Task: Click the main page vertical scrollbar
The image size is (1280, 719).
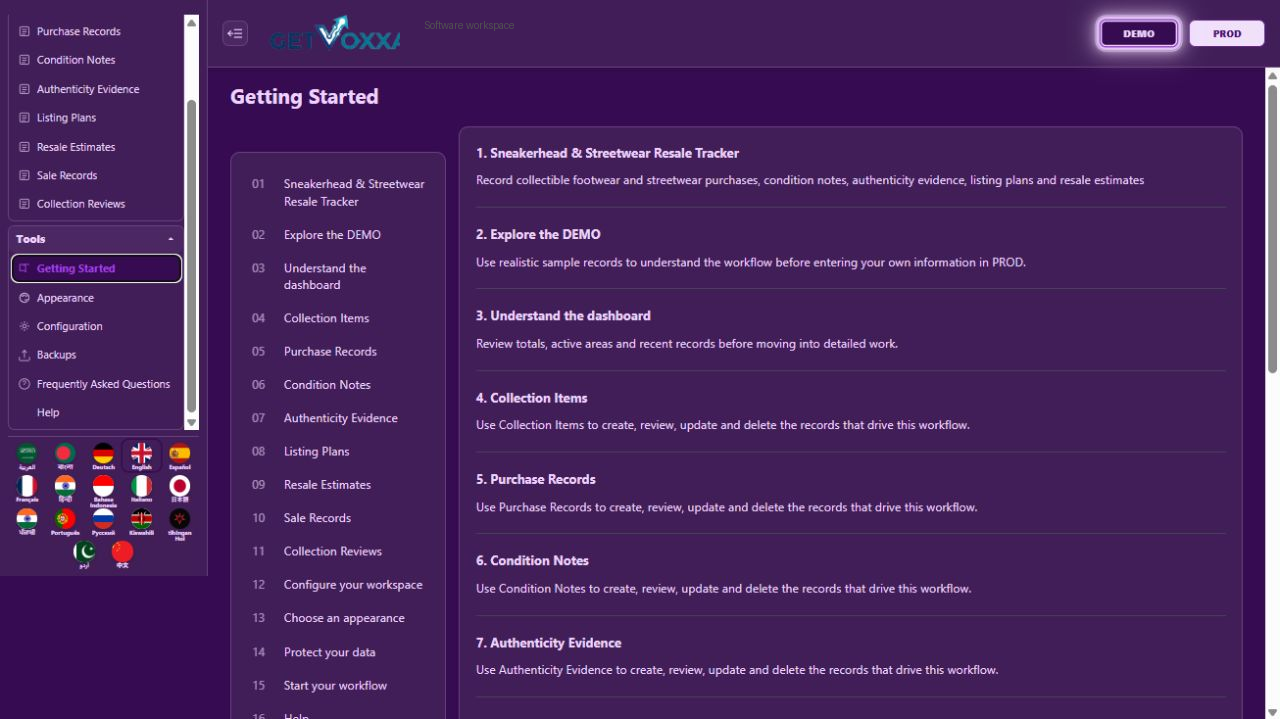Action: pos(1272,230)
